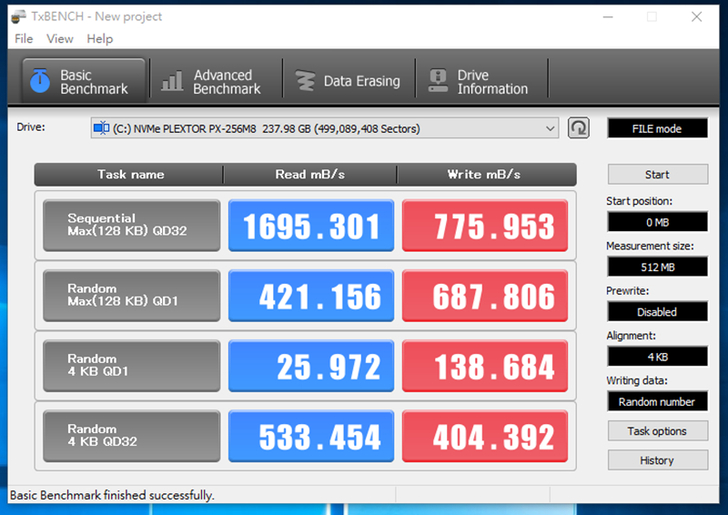Open Task options
This screenshot has width=728, height=515.
[x=657, y=431]
